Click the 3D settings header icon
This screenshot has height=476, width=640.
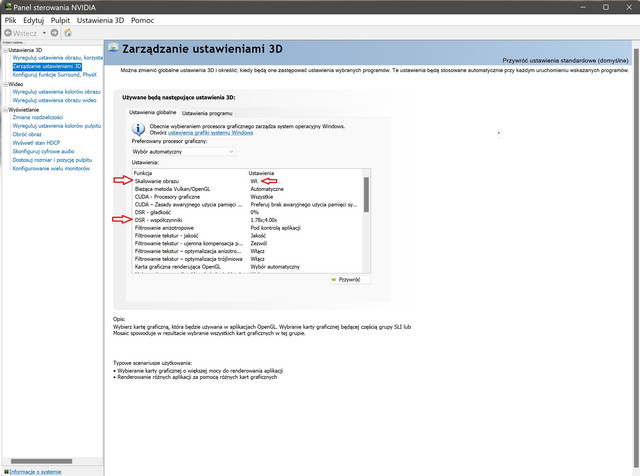[x=113, y=48]
